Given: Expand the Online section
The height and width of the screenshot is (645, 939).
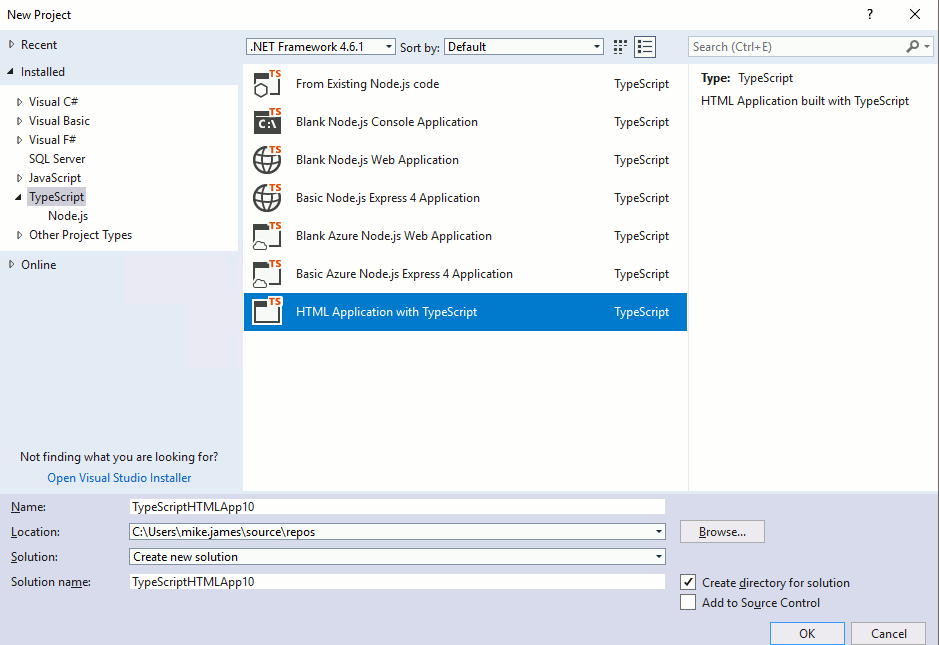Looking at the screenshot, I should pos(11,264).
